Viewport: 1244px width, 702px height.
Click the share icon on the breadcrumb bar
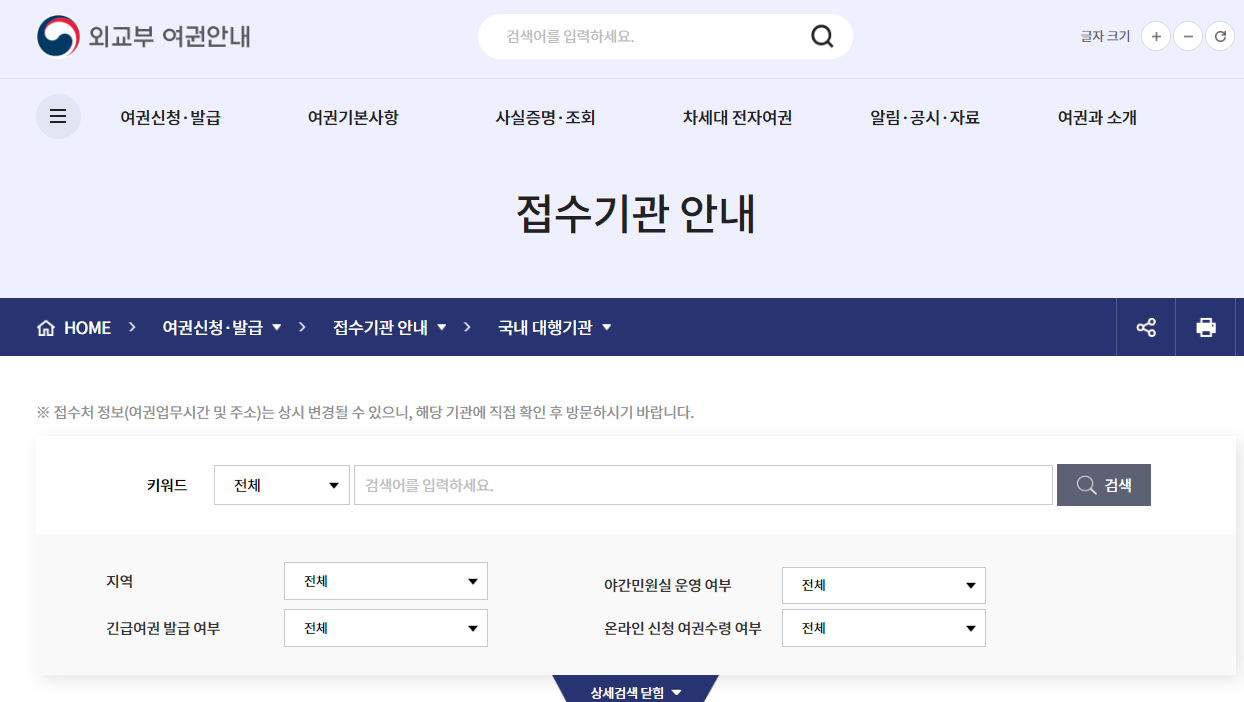pyautogui.click(x=1146, y=327)
